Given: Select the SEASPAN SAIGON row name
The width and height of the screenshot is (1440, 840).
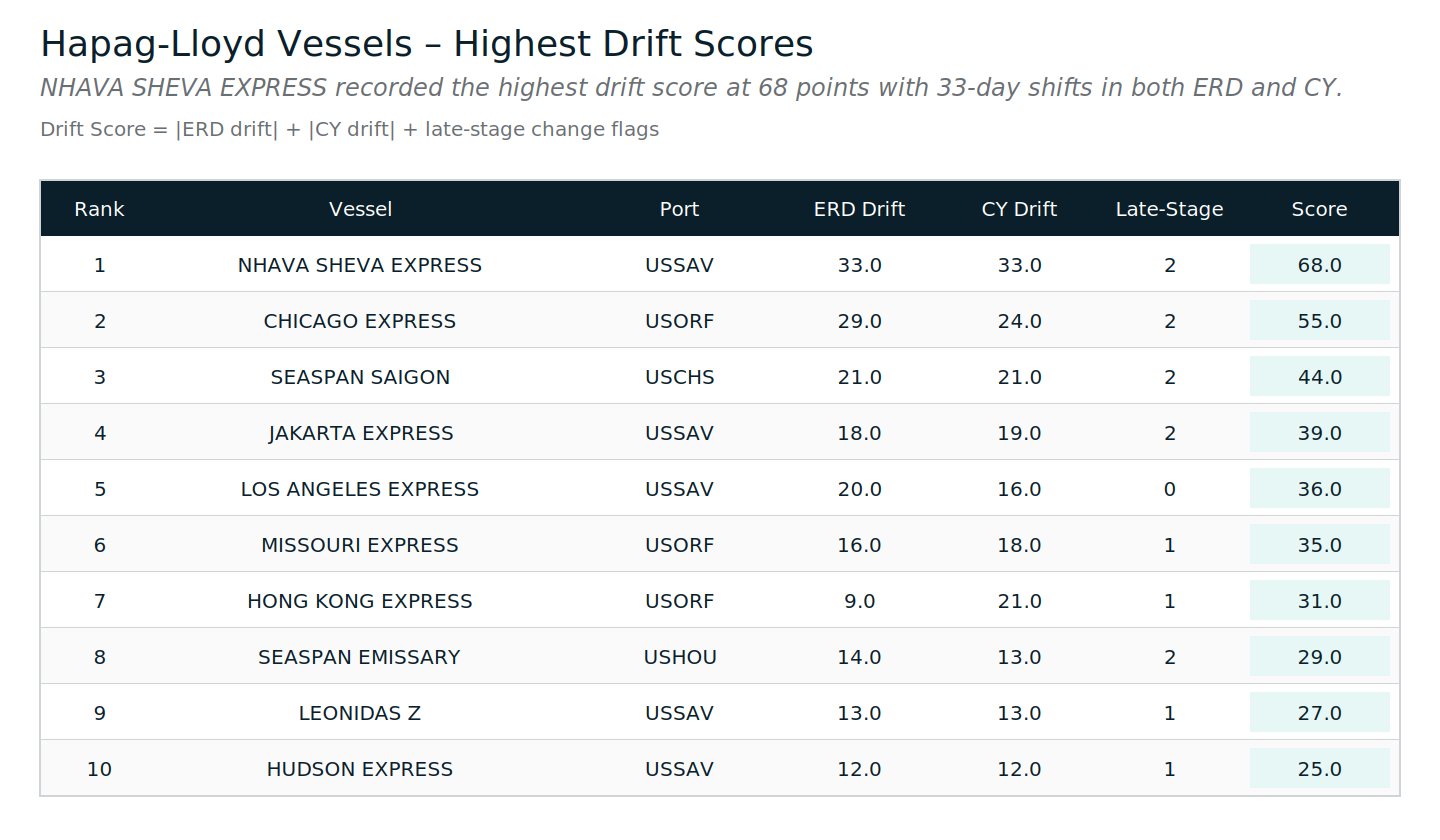Looking at the screenshot, I should coord(360,377).
